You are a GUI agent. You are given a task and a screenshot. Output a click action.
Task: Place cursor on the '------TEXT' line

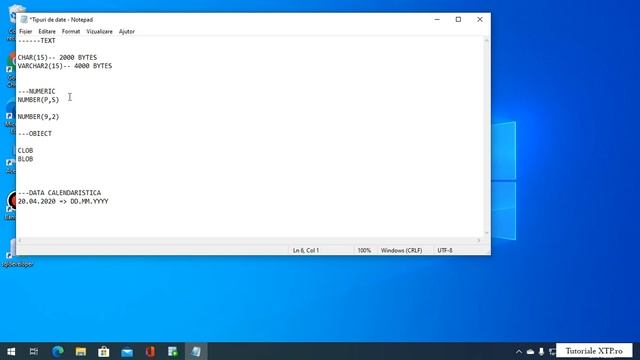click(x=36, y=41)
